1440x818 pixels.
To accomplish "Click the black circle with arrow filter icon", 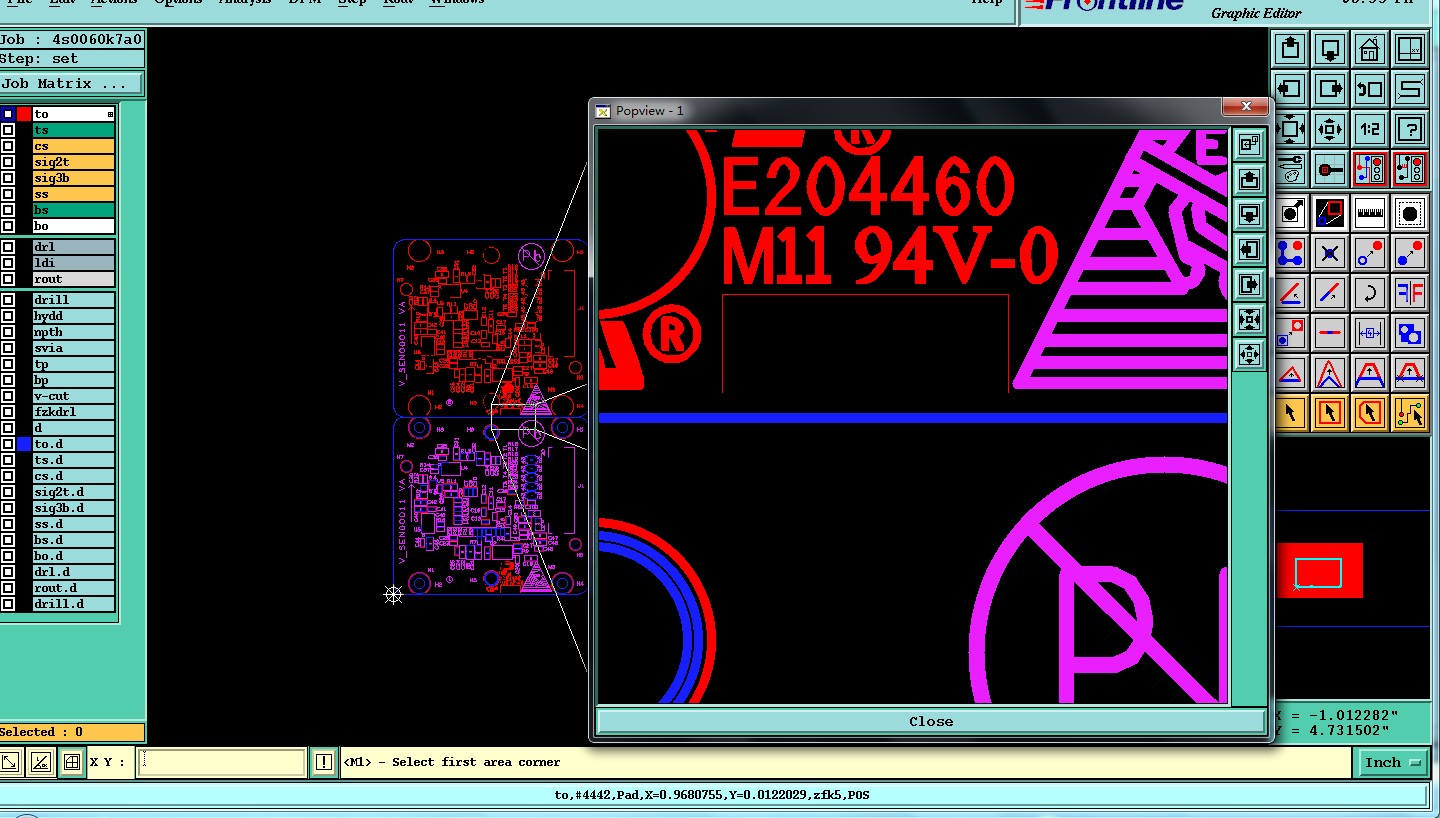I will (1290, 212).
